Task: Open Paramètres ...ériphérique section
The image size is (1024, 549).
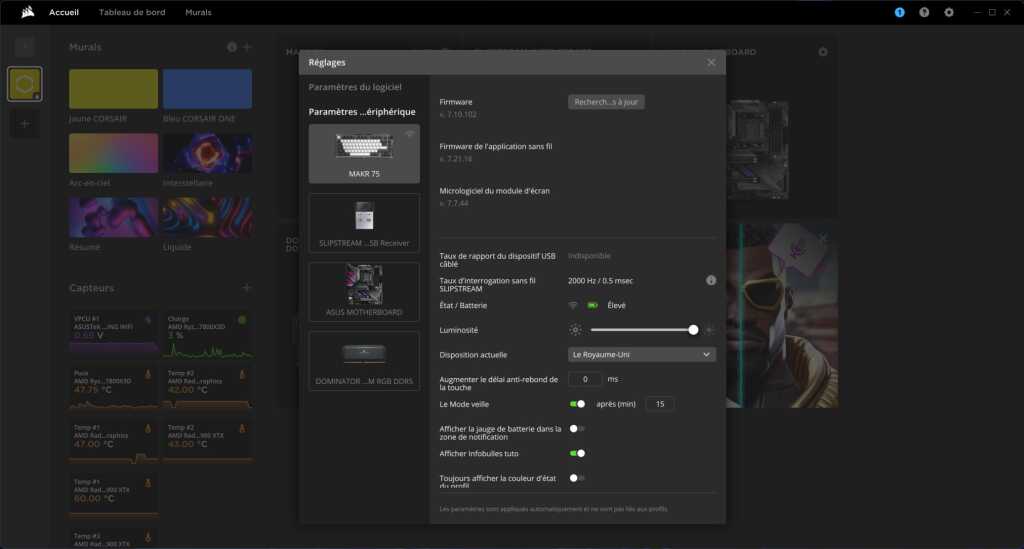Action: 362,112
